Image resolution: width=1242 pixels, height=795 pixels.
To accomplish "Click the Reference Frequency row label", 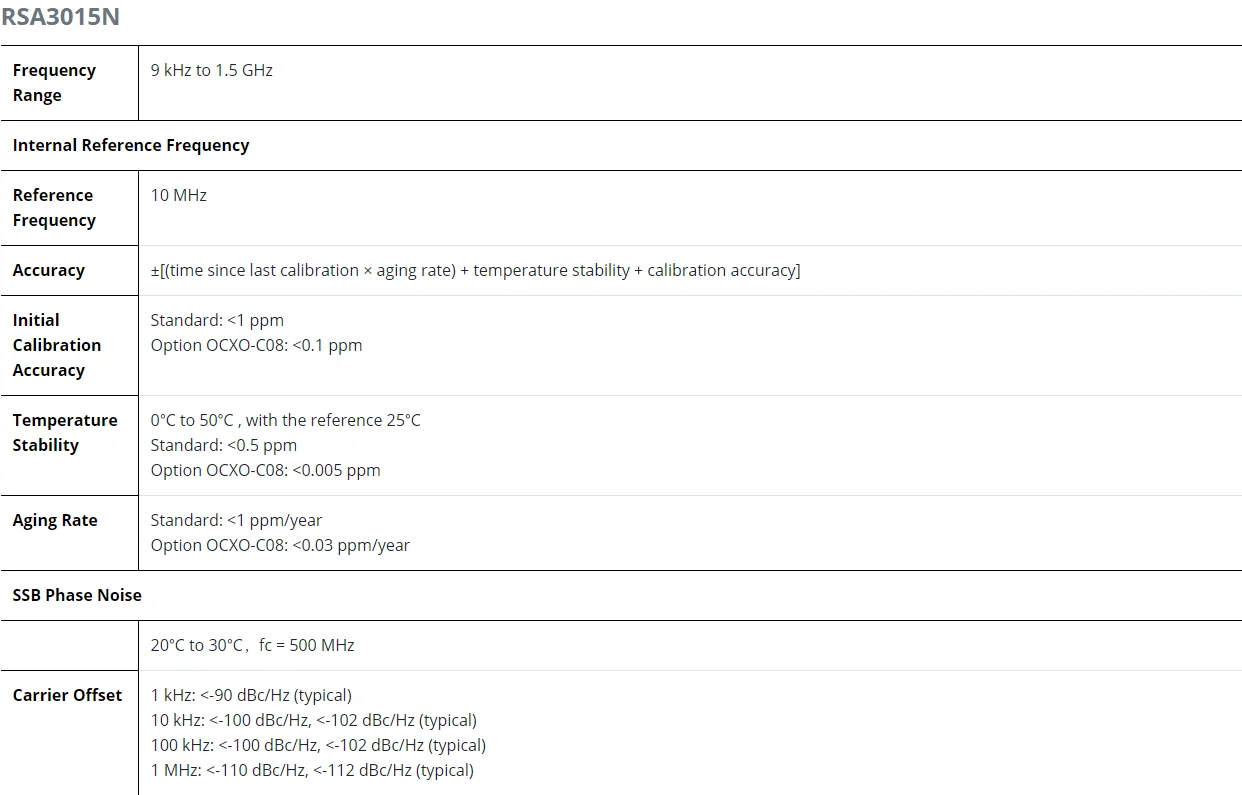I will (54, 208).
